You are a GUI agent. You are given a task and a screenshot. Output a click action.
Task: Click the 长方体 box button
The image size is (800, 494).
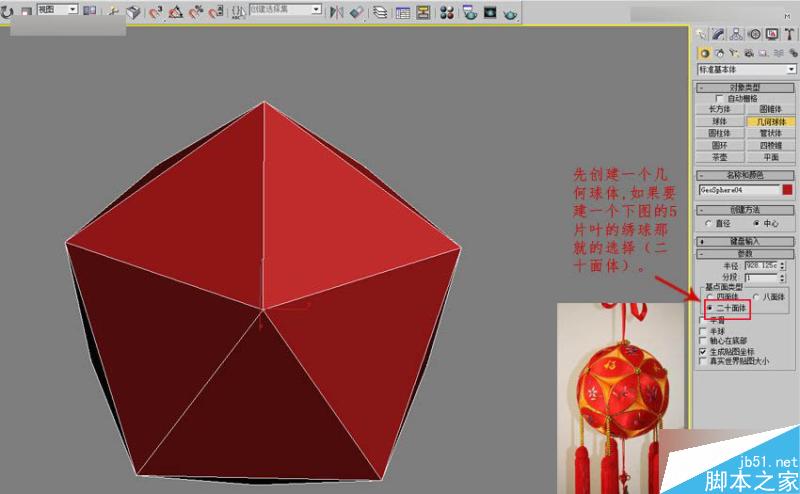[x=719, y=109]
